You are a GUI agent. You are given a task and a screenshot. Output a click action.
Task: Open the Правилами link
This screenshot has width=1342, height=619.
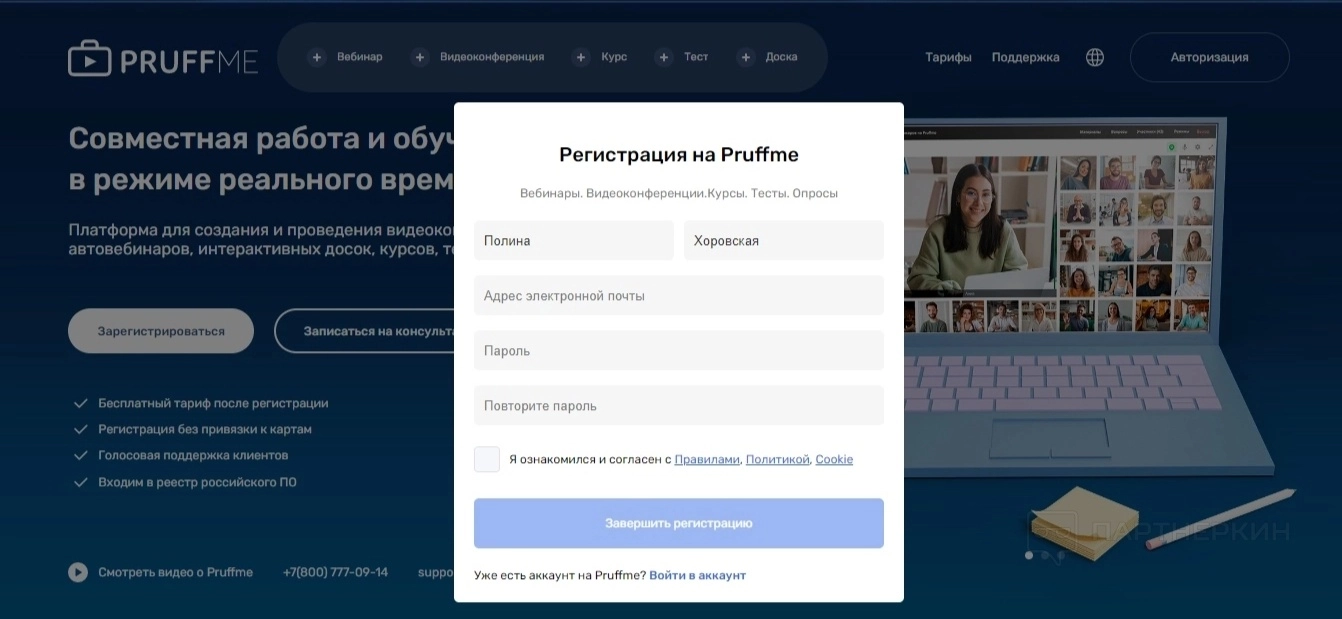click(707, 459)
